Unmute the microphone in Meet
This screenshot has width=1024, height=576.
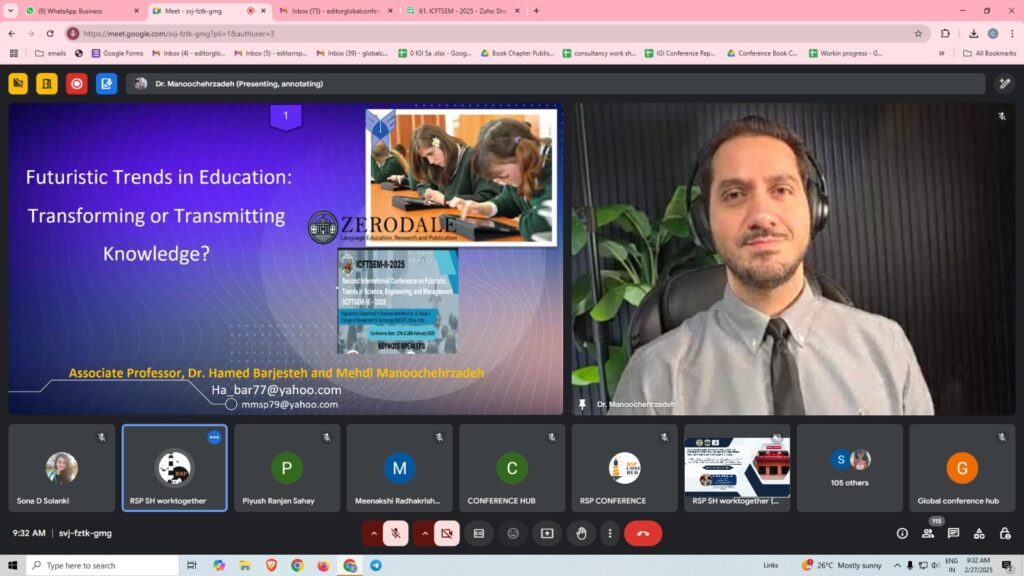pyautogui.click(x=395, y=533)
